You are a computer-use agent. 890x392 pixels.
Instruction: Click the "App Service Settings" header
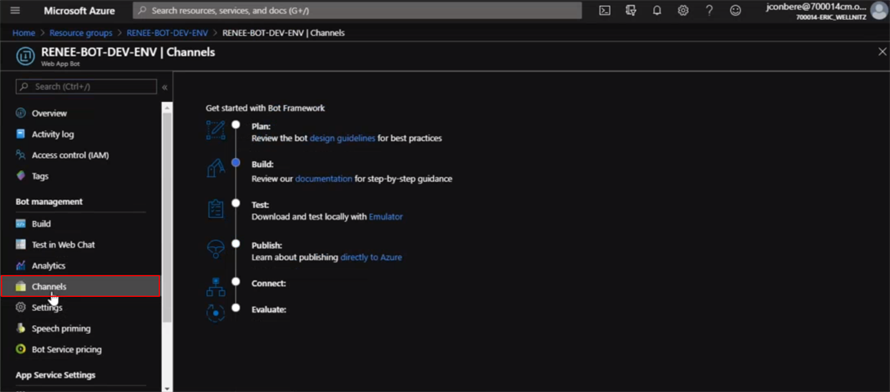click(x=56, y=375)
